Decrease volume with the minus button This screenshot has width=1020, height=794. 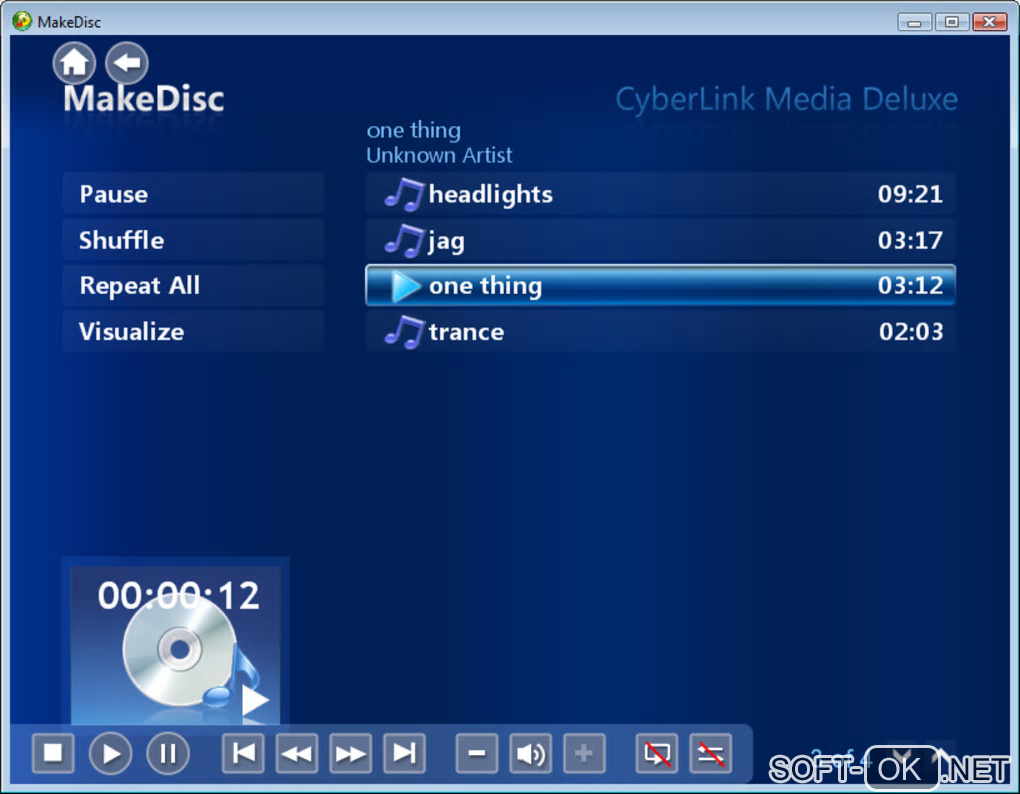coord(477,754)
